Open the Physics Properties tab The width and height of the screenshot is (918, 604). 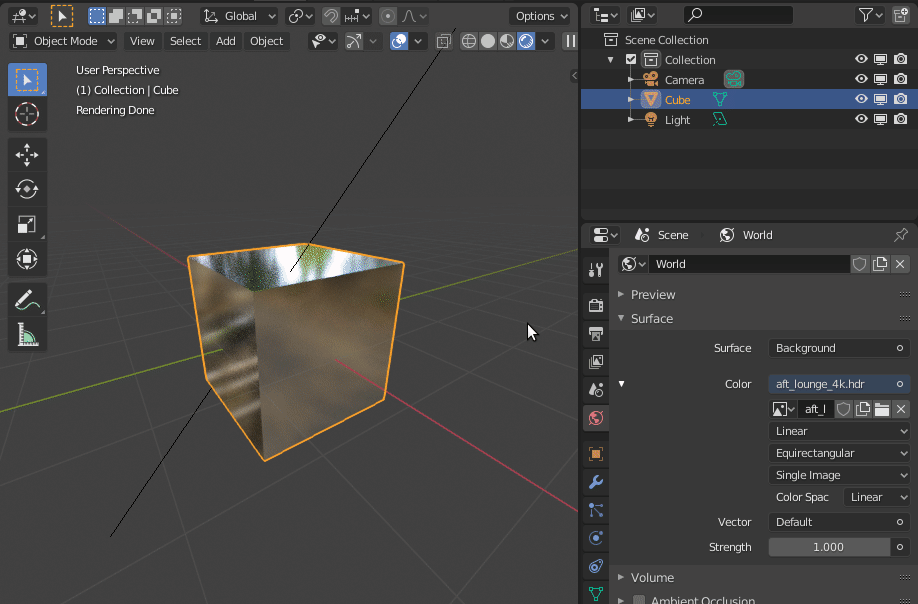[595, 538]
